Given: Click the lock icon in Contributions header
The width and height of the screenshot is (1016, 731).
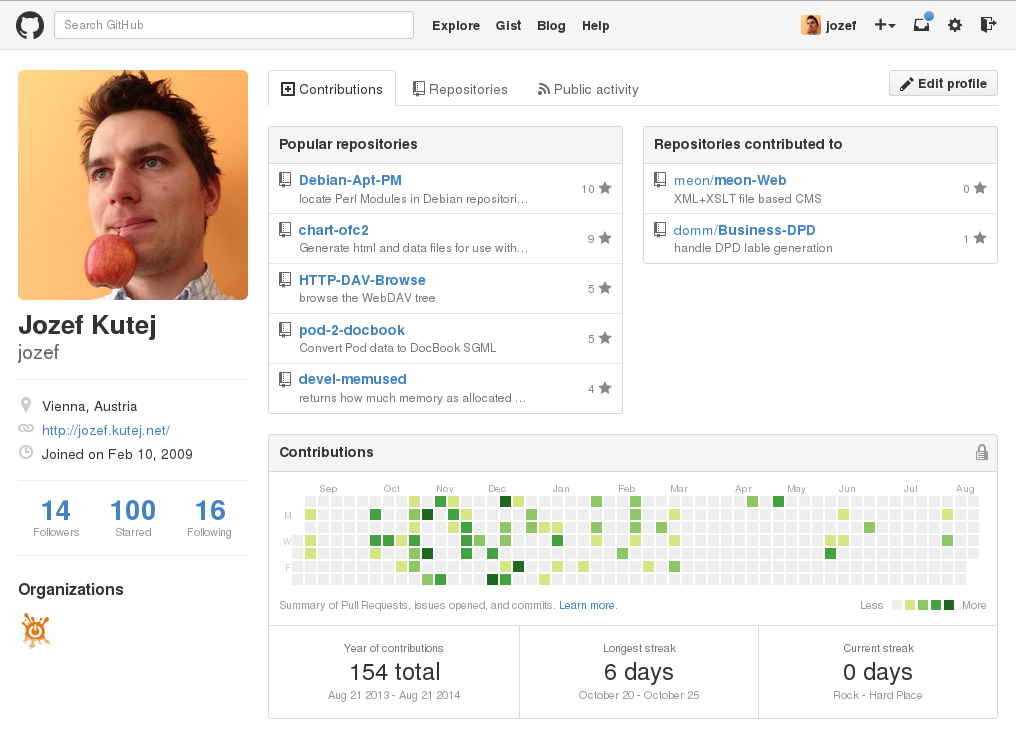Looking at the screenshot, I should coord(982,452).
